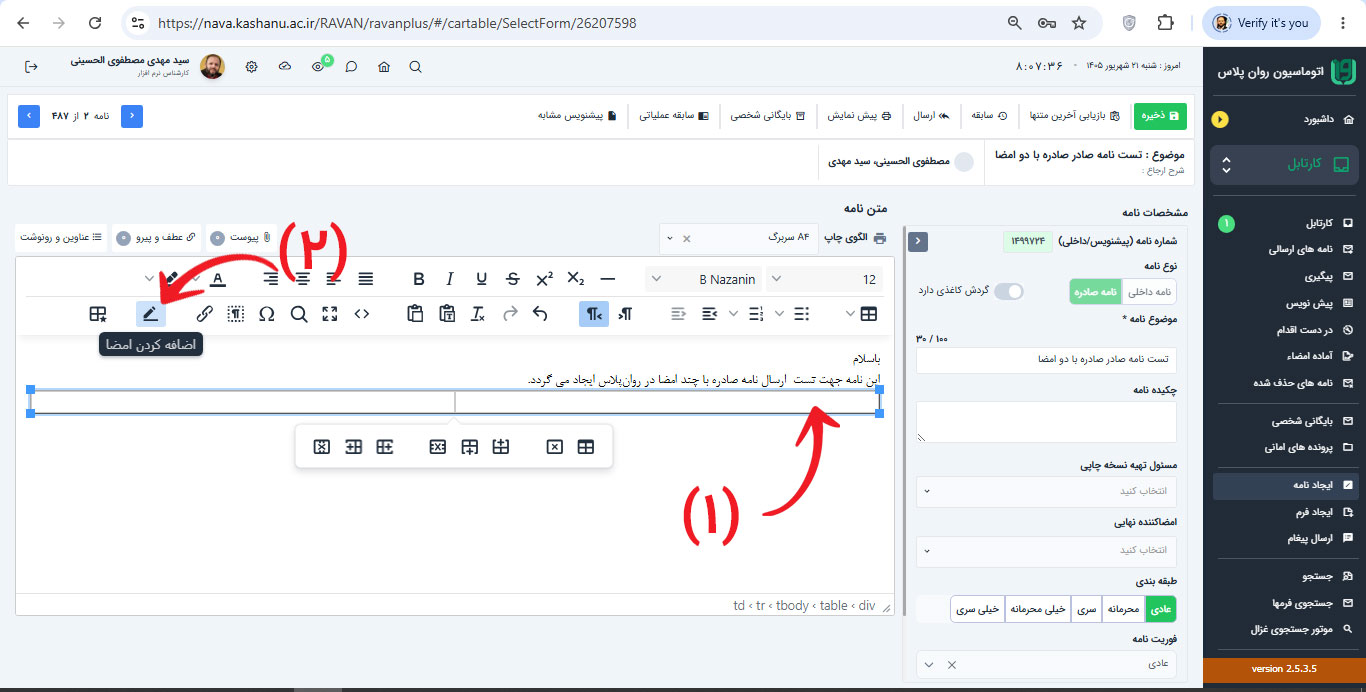This screenshot has height=692, width=1366.
Task: Select 'نامه داخلی' letter type option
Action: (x=1151, y=291)
